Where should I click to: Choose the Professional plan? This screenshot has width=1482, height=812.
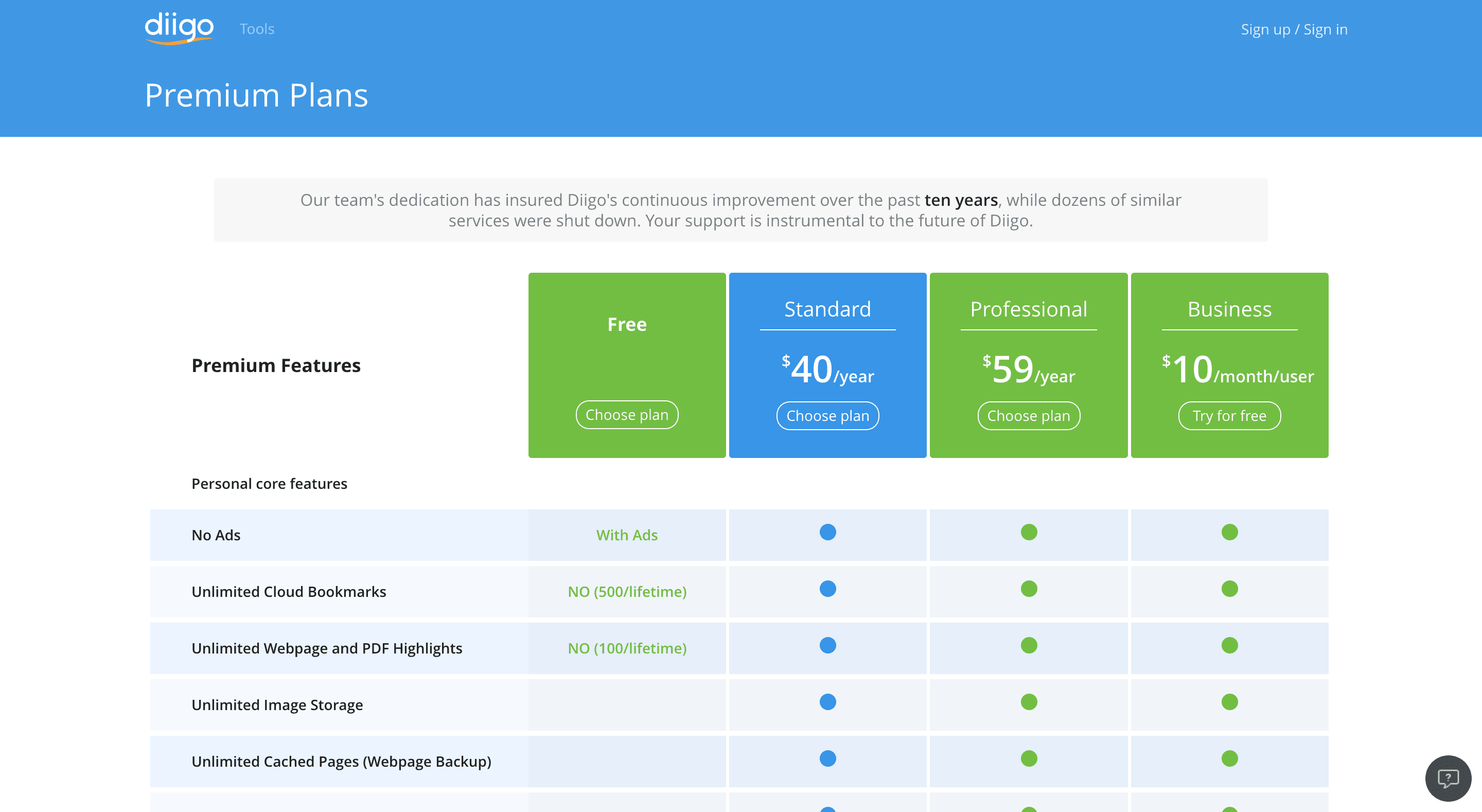tap(1029, 415)
